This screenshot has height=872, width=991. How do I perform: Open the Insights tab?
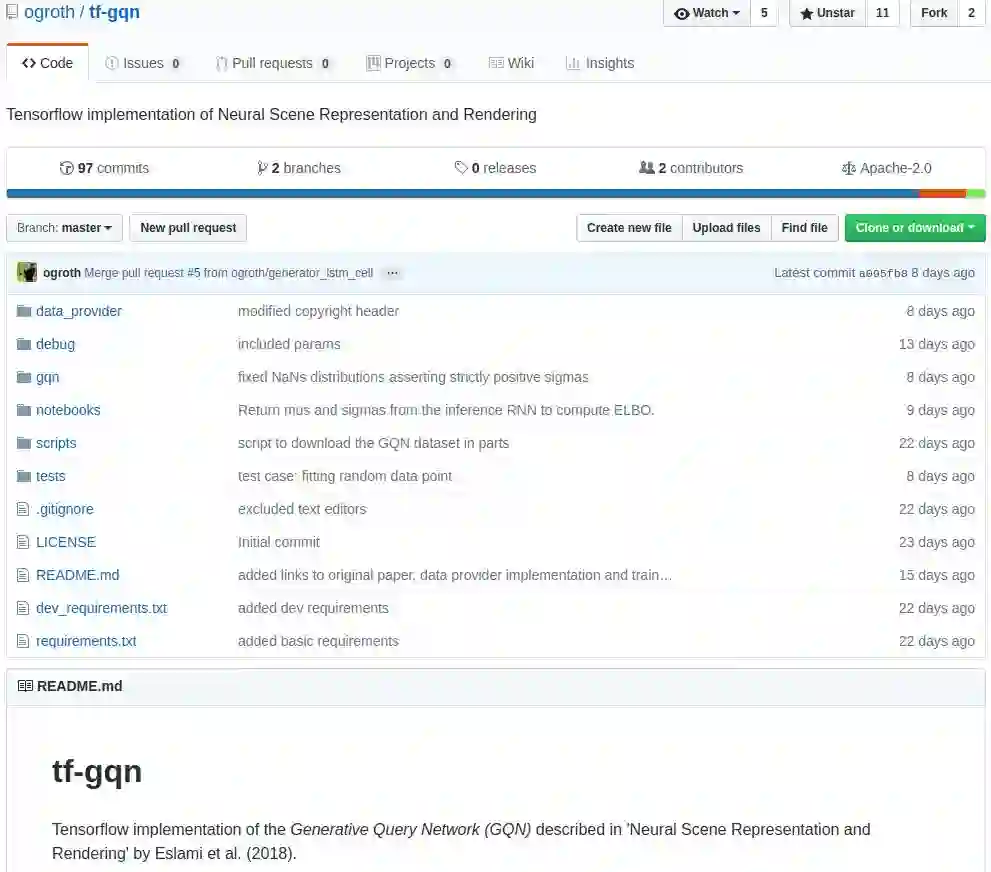coord(600,63)
